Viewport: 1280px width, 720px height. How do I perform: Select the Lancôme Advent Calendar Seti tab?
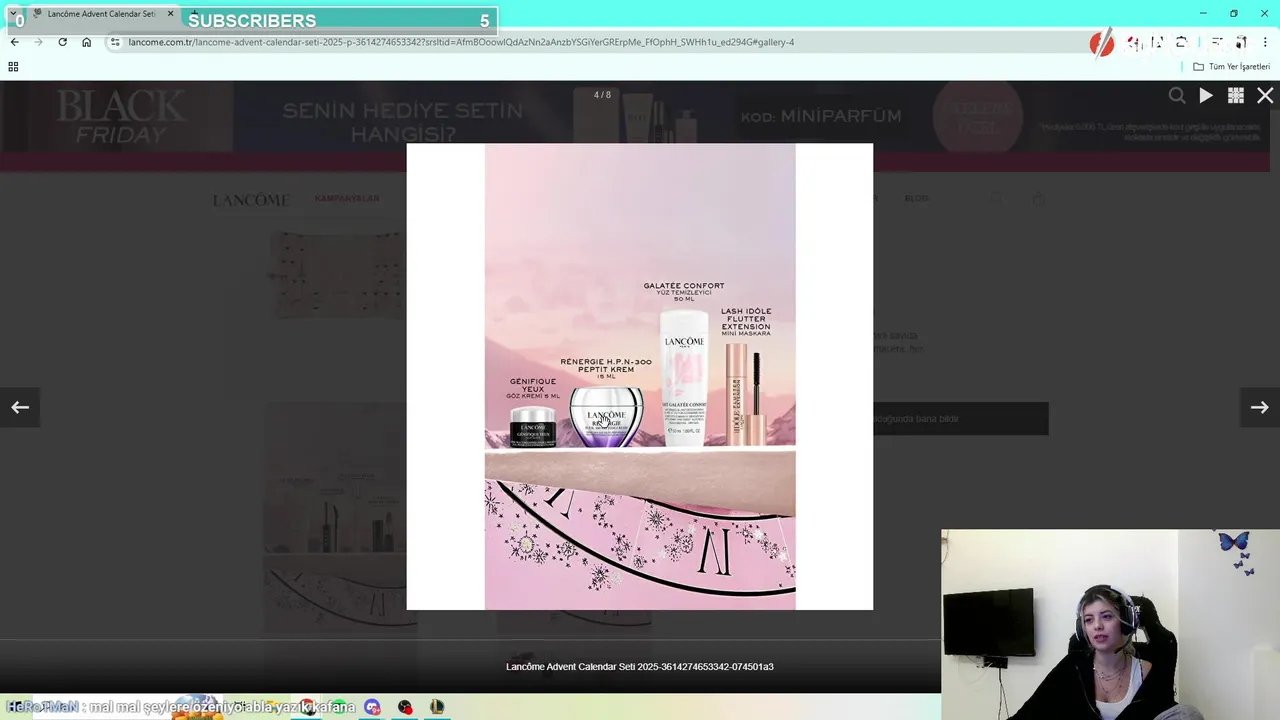100,14
